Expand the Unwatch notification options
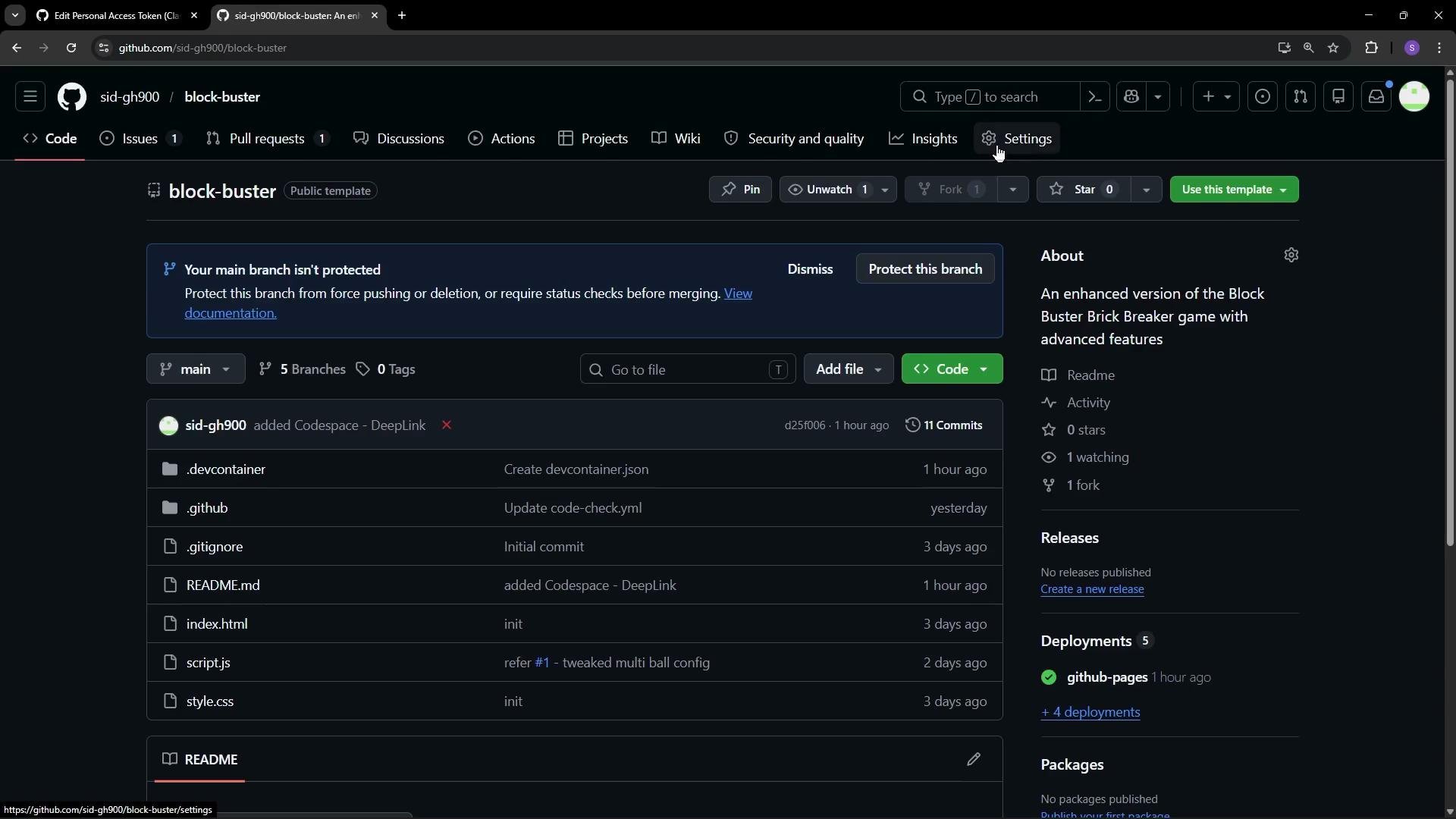Screen dimensions: 1456x819 (x=885, y=190)
